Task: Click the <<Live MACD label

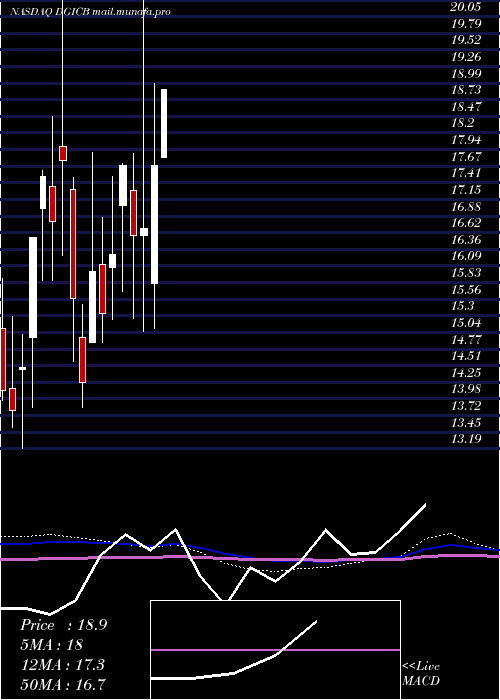Action: click(x=421, y=674)
